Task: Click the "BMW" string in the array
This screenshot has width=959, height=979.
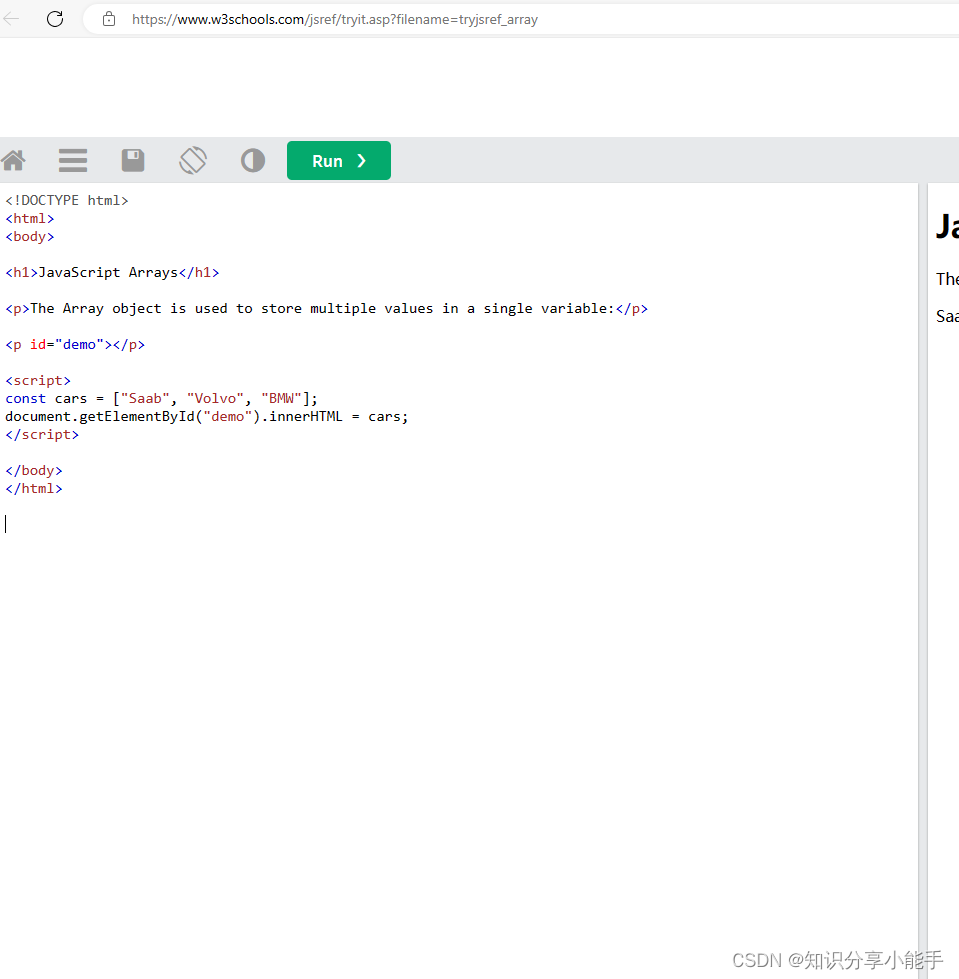Action: pos(282,398)
